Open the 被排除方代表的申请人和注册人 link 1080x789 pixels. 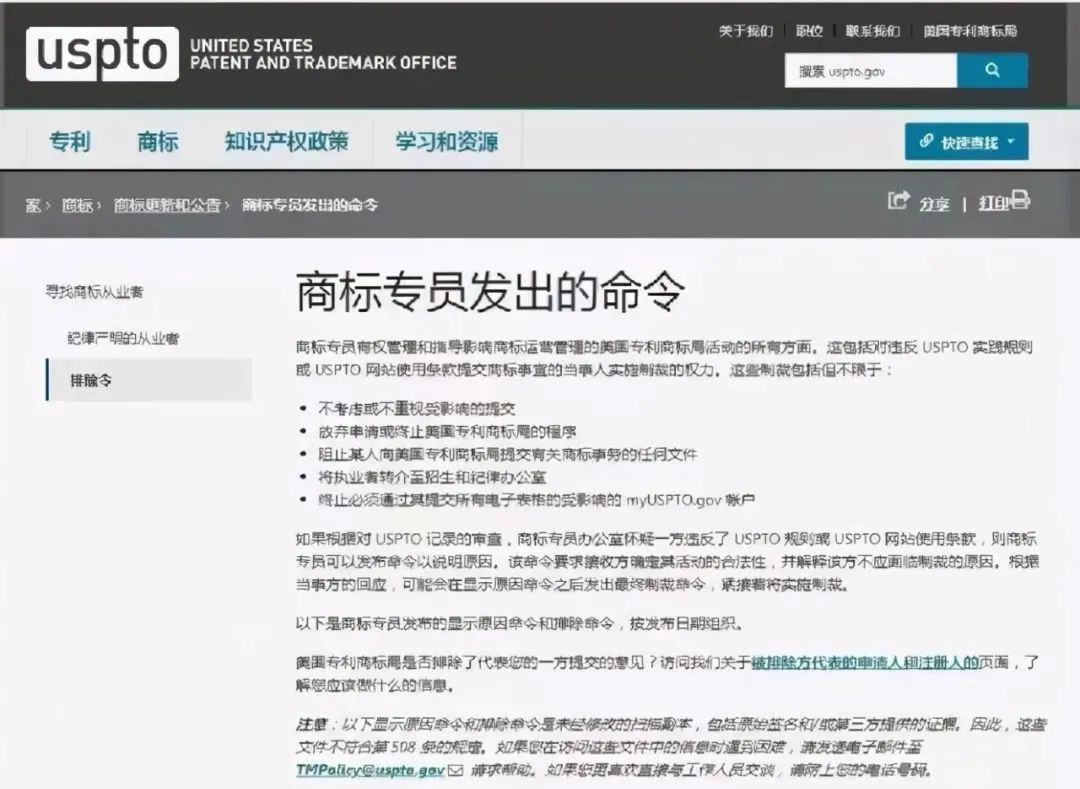click(x=864, y=662)
